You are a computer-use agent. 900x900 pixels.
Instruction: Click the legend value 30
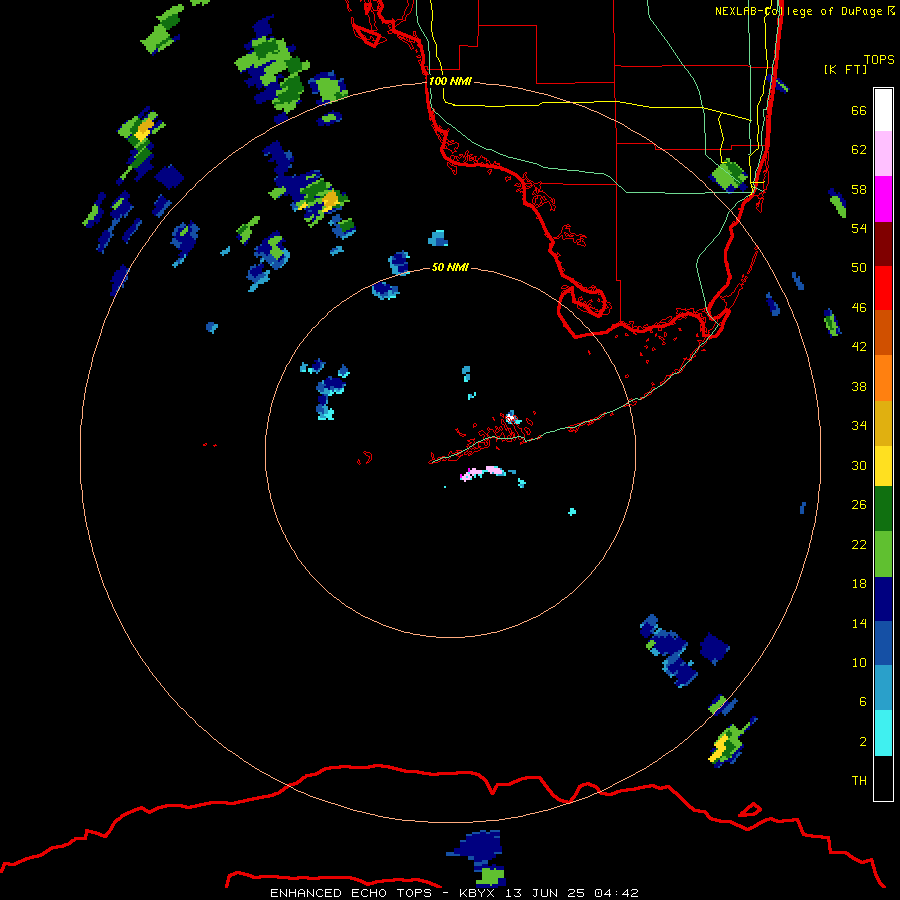859,465
